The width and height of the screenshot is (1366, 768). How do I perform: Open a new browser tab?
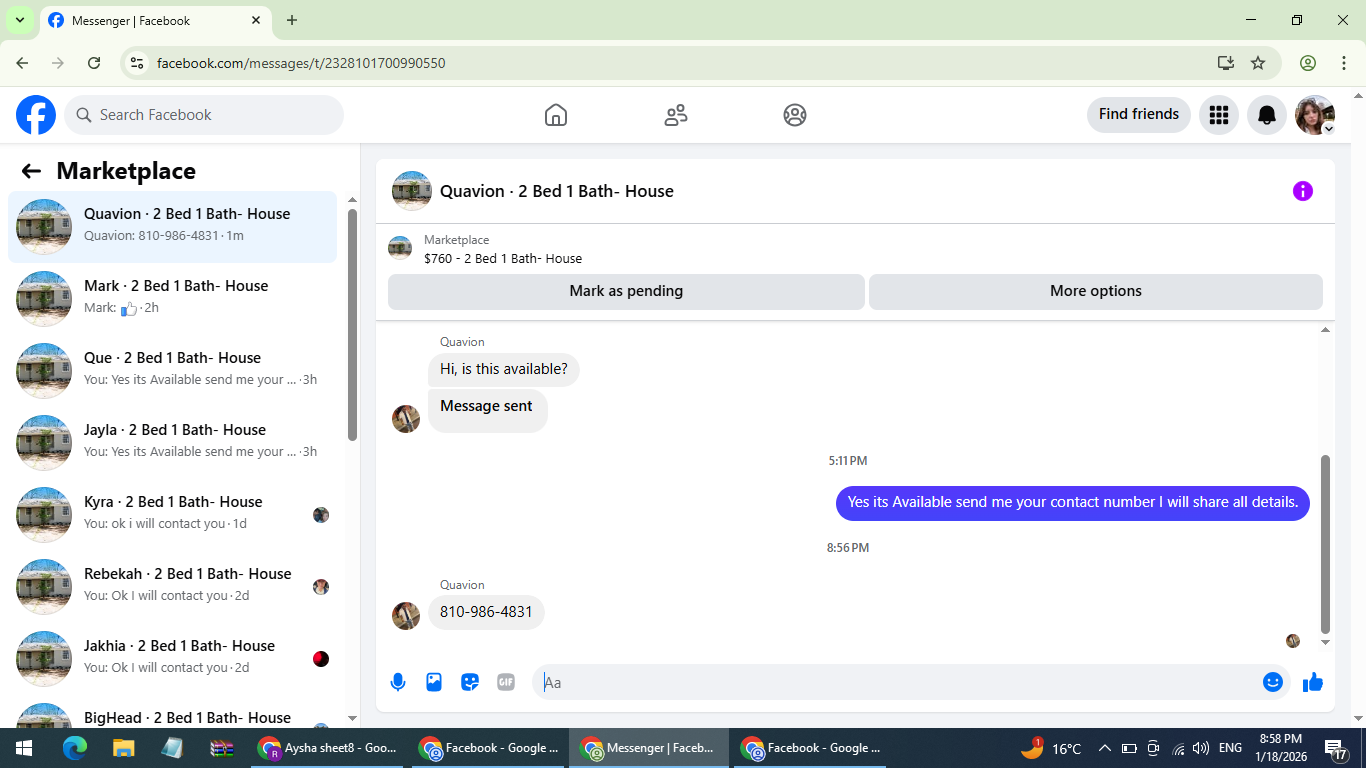pyautogui.click(x=292, y=20)
